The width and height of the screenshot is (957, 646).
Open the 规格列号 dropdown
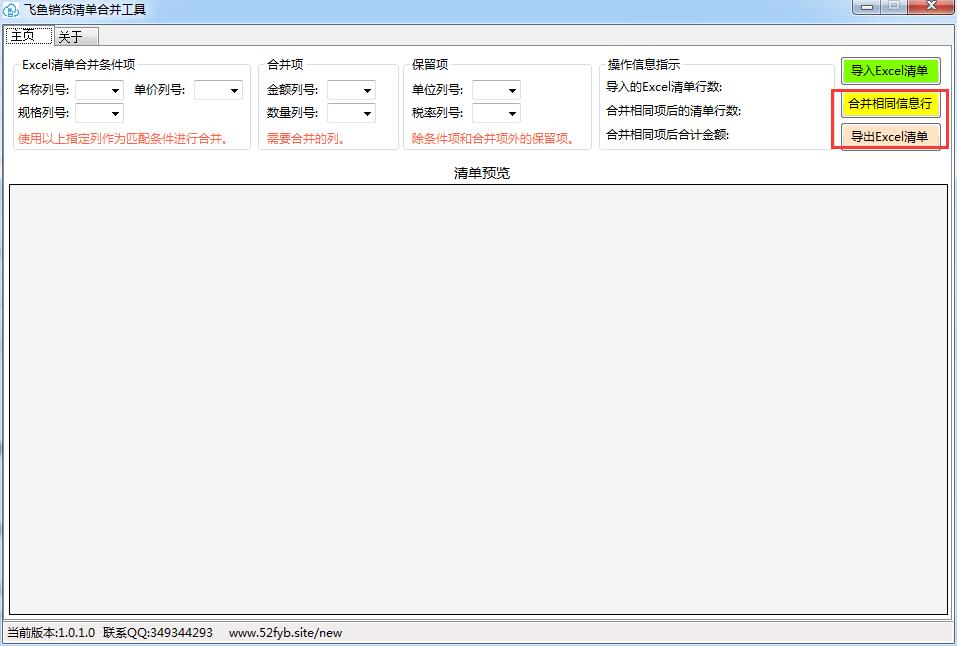coord(99,114)
